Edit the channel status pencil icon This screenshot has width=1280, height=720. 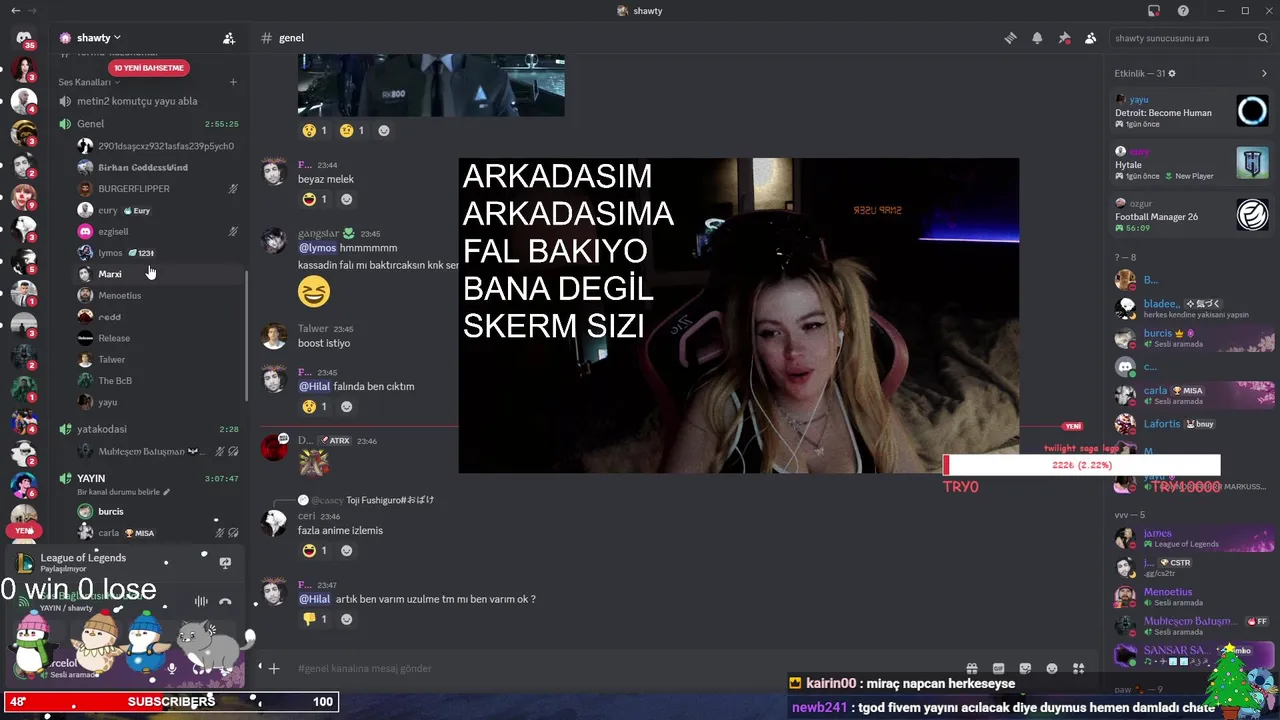[x=167, y=492]
